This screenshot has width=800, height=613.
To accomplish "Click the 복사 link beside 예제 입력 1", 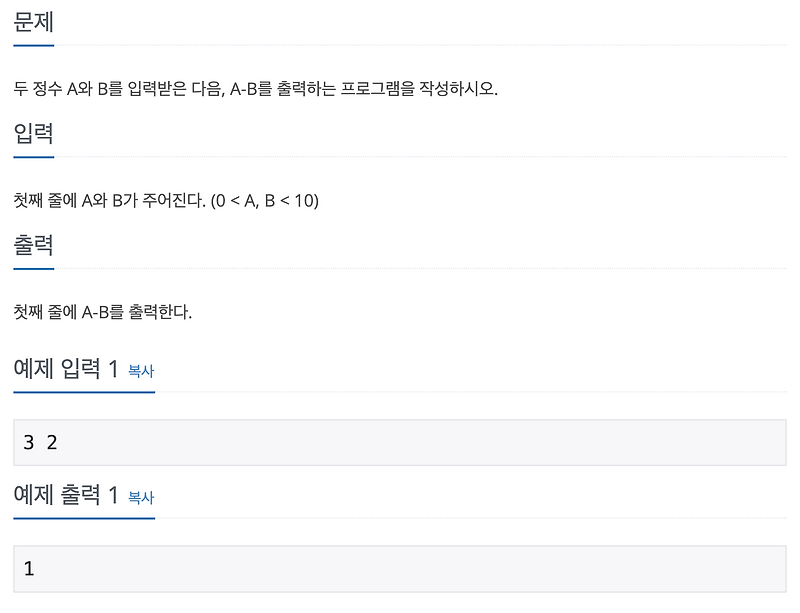I will tap(140, 372).
